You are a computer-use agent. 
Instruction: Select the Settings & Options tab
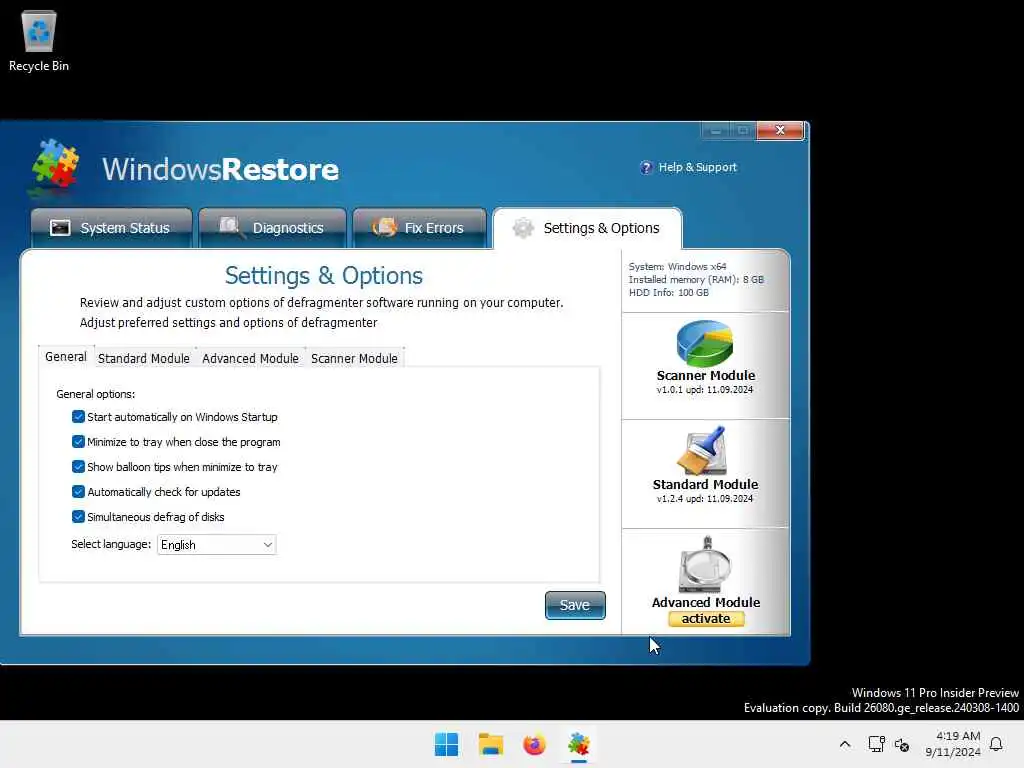tap(587, 228)
